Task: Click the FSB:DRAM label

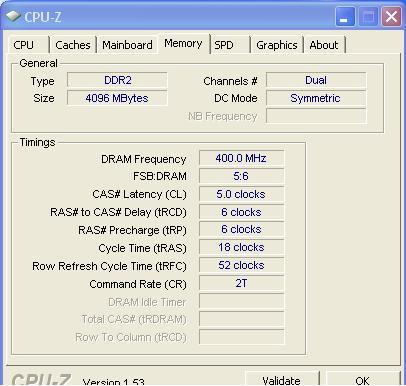Action: click(x=160, y=176)
